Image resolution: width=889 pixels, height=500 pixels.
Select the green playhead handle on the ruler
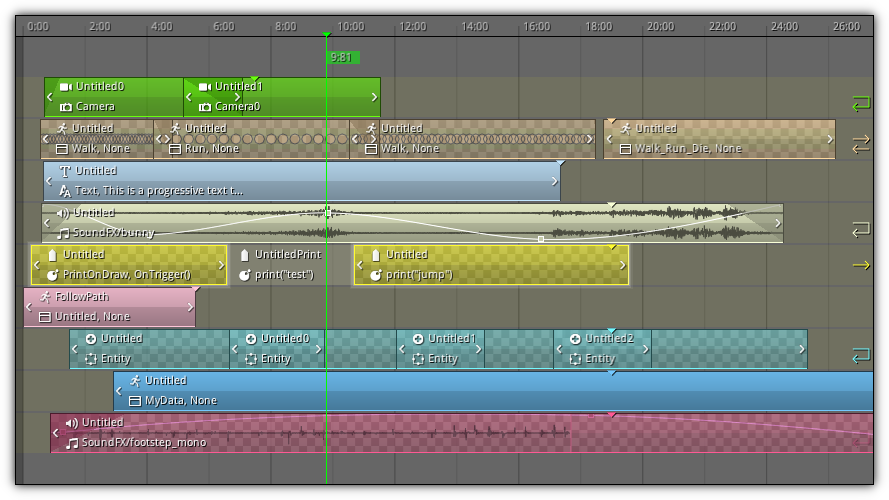point(327,35)
